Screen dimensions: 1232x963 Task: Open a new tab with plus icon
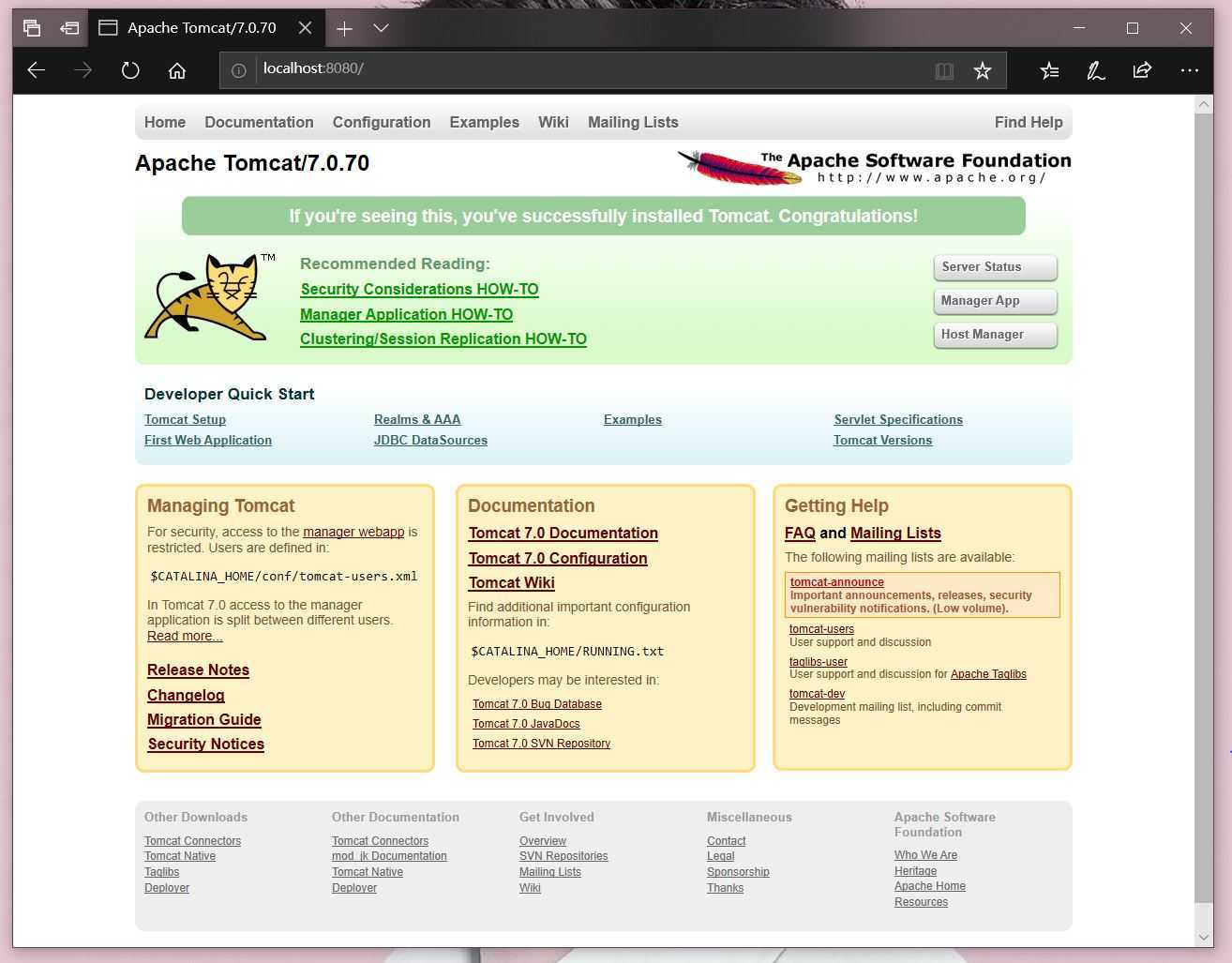pos(344,28)
